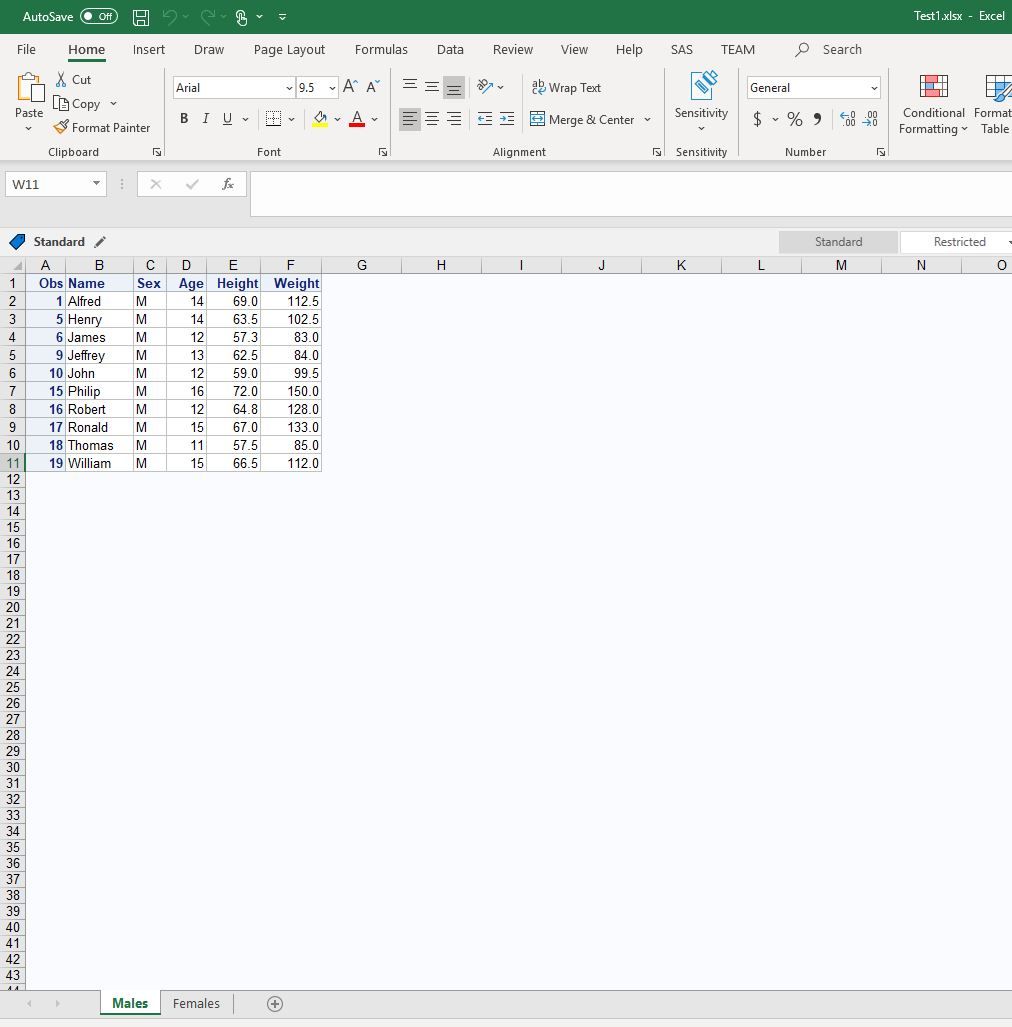1012x1027 pixels.
Task: Click the Cut button in Clipboard group
Action: pos(72,79)
